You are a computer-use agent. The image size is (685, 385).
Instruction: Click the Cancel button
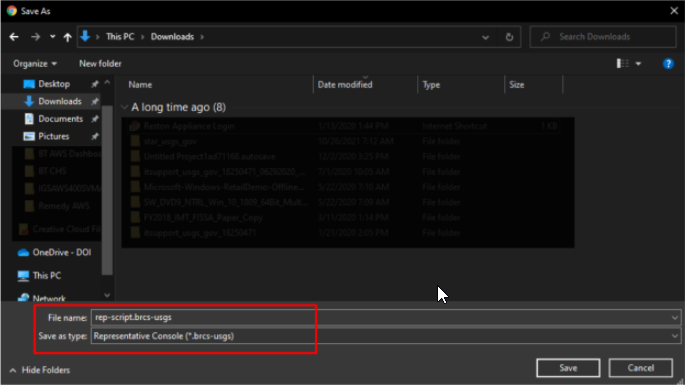pyautogui.click(x=640, y=368)
